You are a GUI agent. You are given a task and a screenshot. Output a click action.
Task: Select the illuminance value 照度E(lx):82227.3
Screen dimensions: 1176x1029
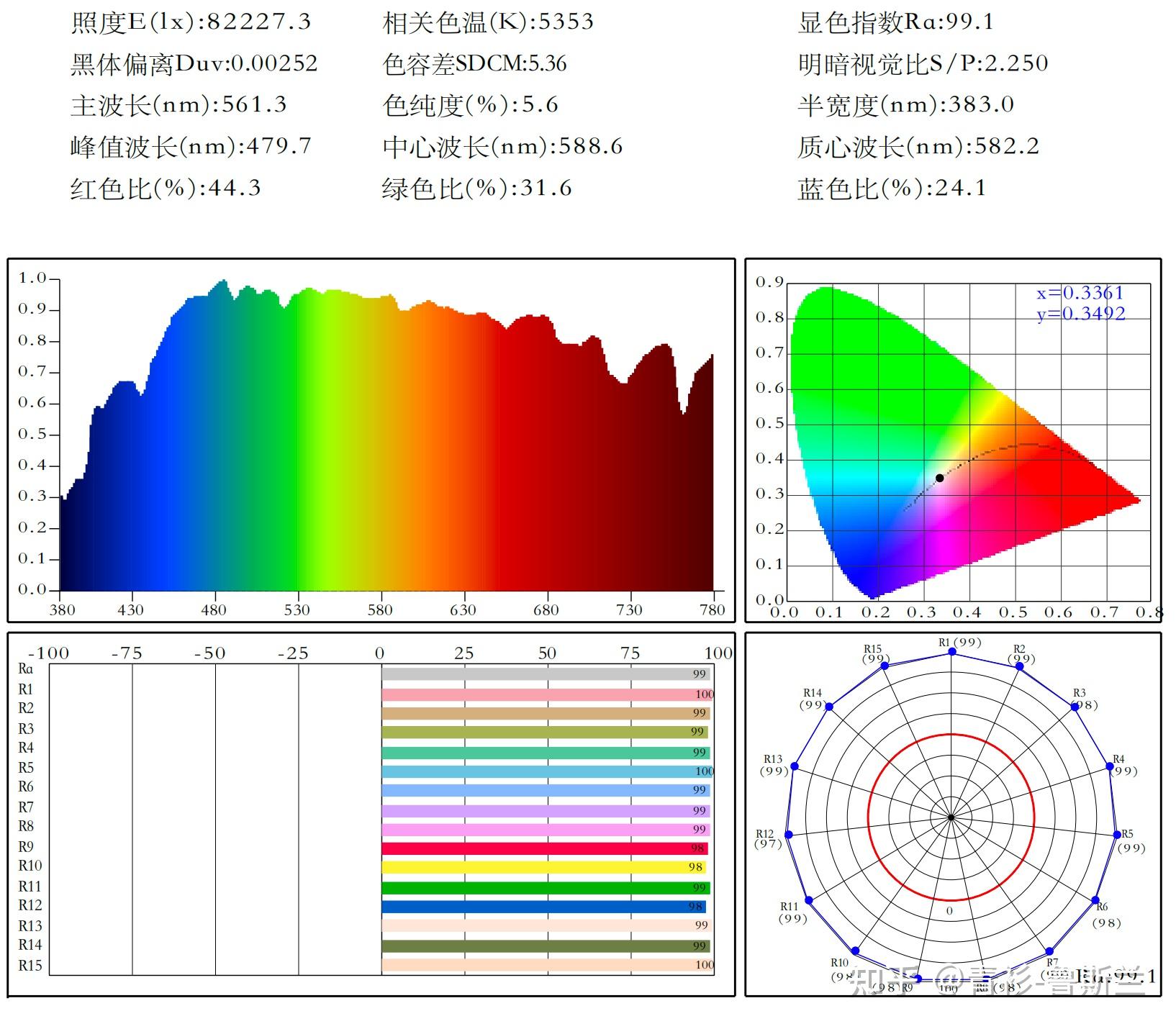(x=191, y=22)
